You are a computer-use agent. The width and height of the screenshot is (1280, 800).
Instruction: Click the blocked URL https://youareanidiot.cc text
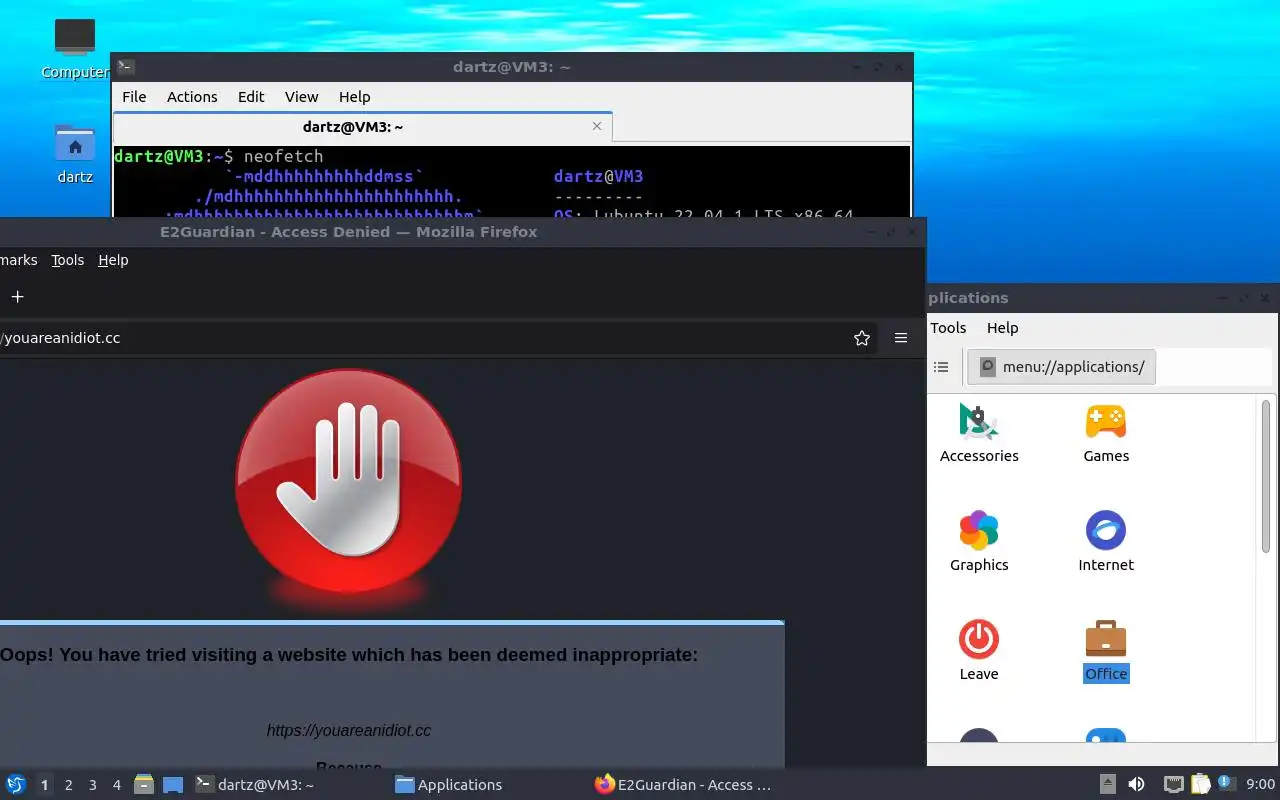click(x=349, y=731)
